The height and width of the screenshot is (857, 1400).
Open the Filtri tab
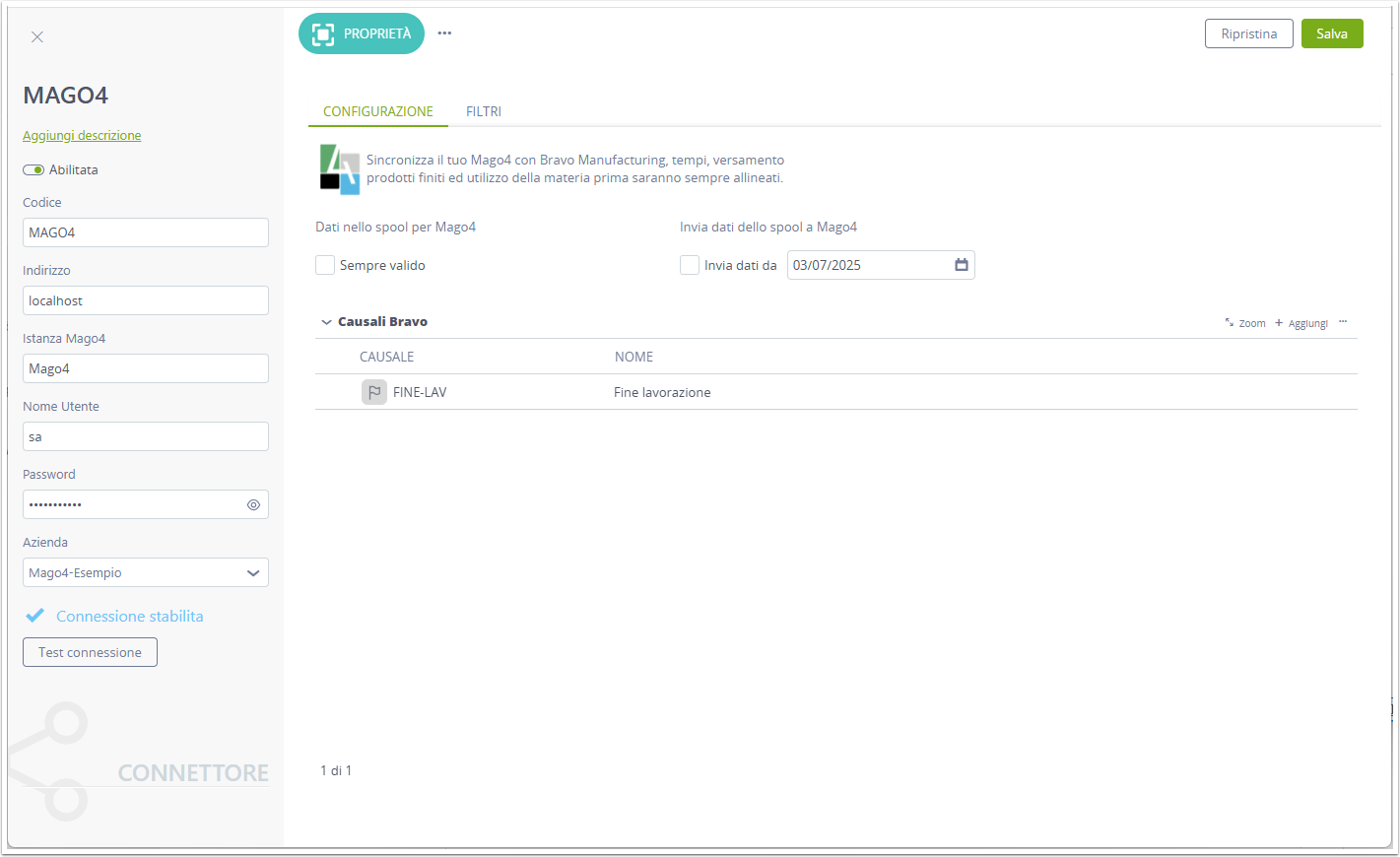pyautogui.click(x=484, y=111)
